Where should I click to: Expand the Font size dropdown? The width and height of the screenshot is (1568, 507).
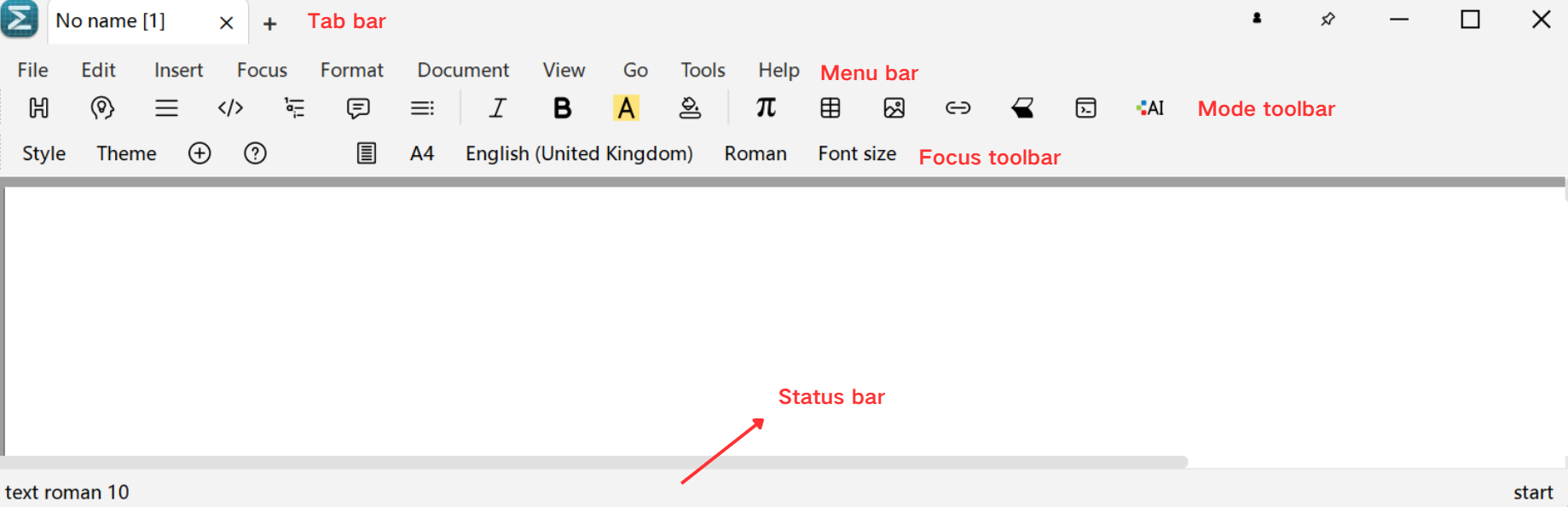[857, 153]
